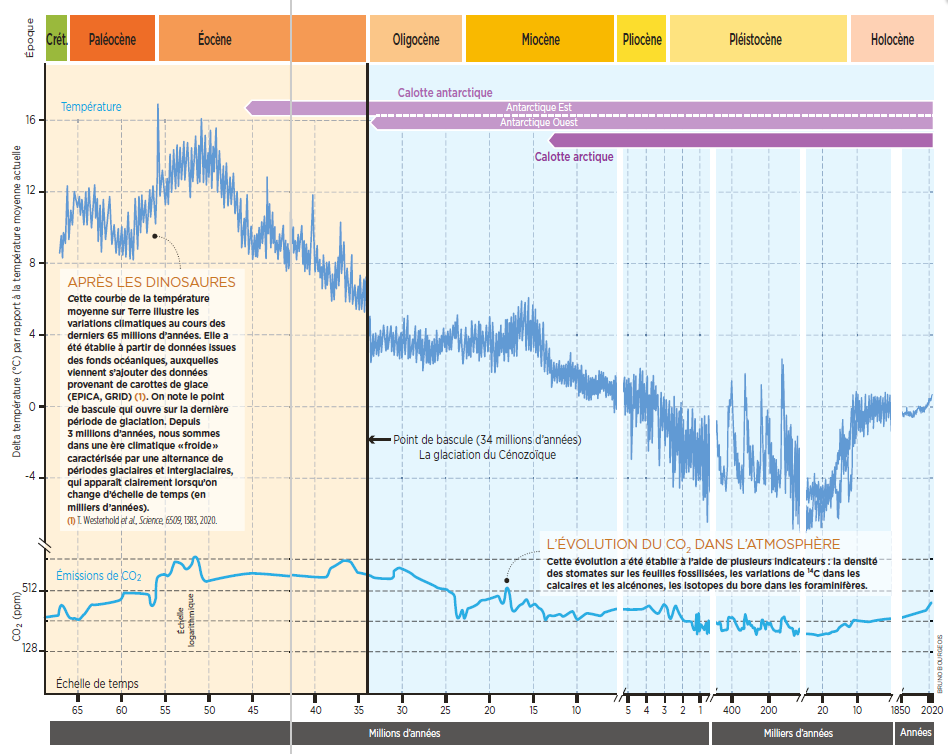Click the 2020 tick on time axis

pyautogui.click(x=932, y=709)
